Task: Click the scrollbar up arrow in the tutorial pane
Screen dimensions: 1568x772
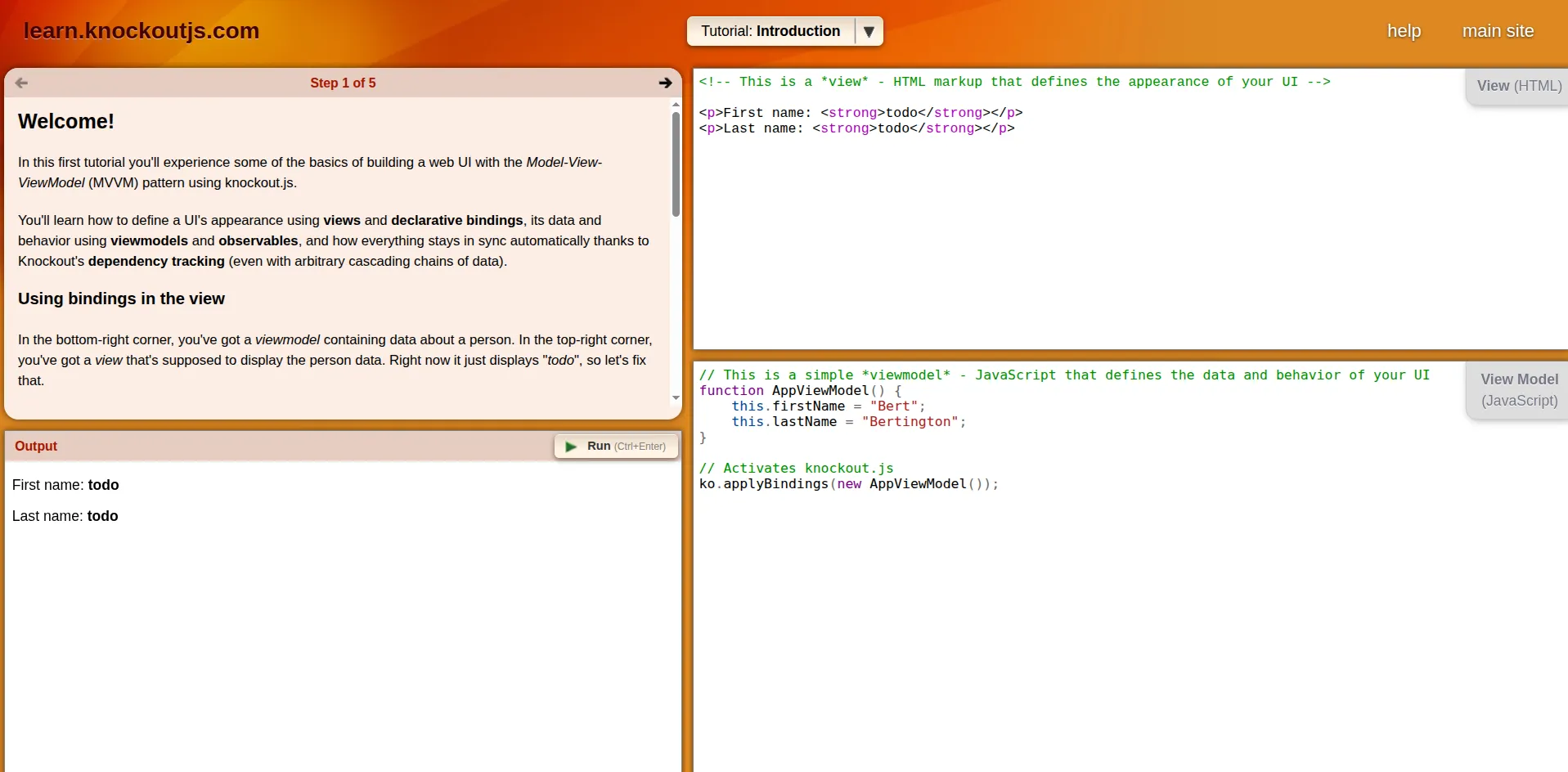Action: [x=675, y=104]
